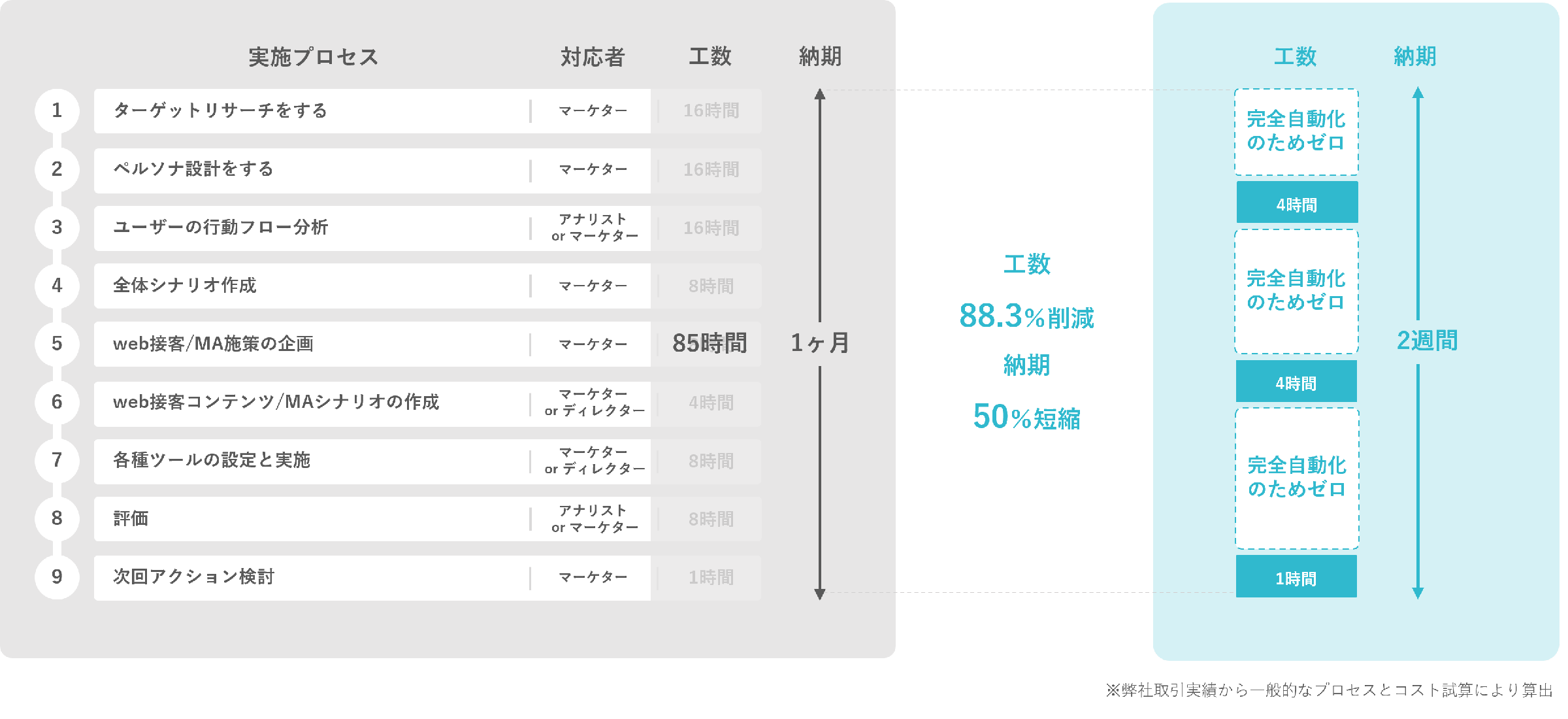Click the 50%短縮 figure
Screen dimensions: 1568x719
point(1026,417)
